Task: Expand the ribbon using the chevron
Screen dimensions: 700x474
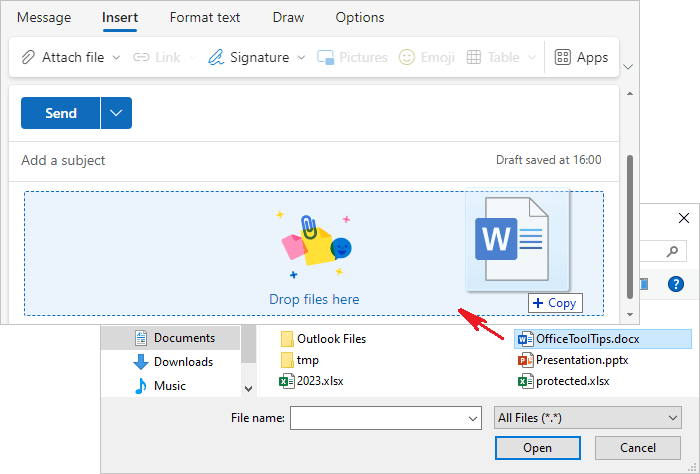Action: tap(628, 67)
